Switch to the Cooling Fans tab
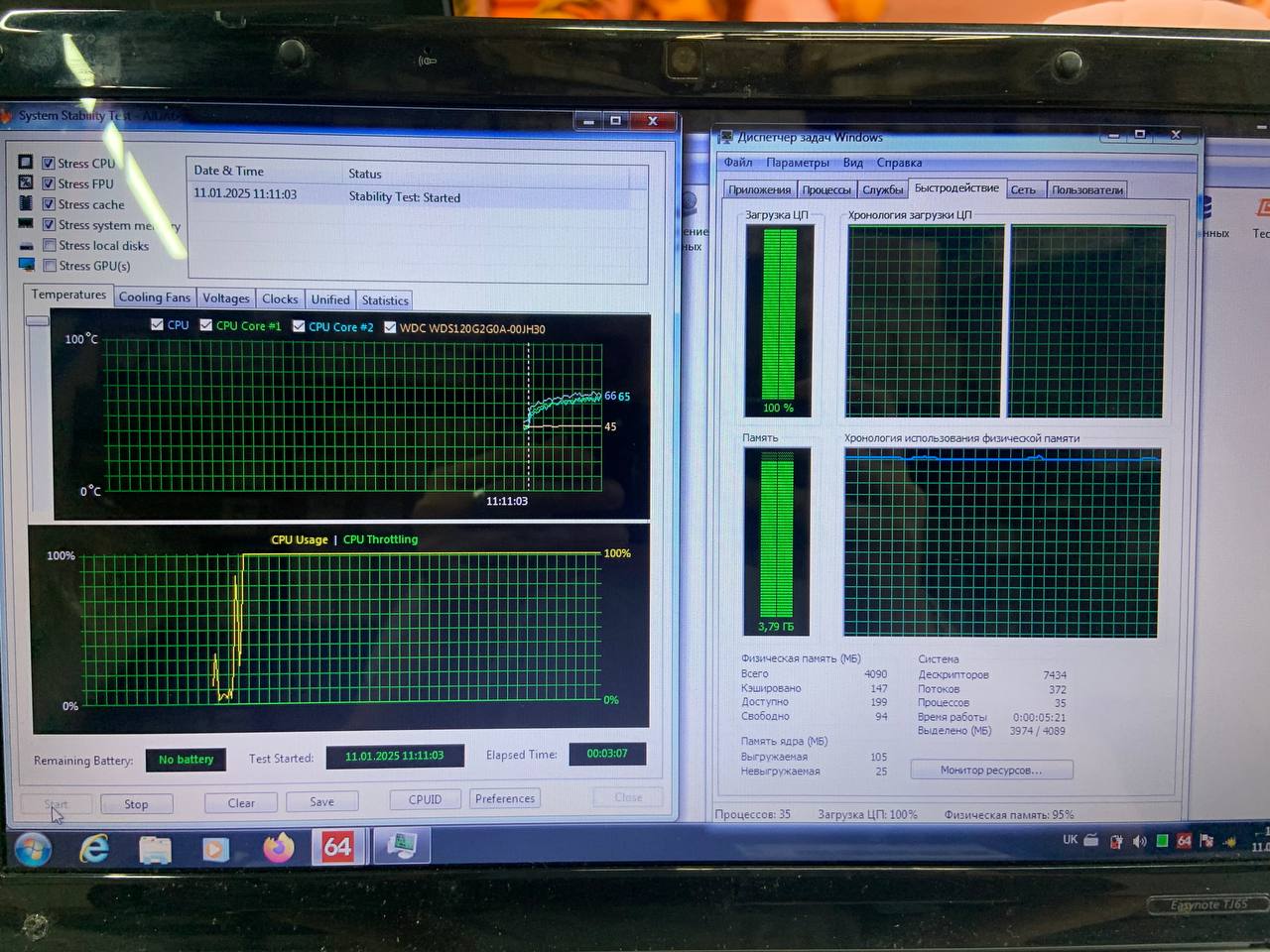Viewport: 1270px width, 952px height. coord(154,297)
